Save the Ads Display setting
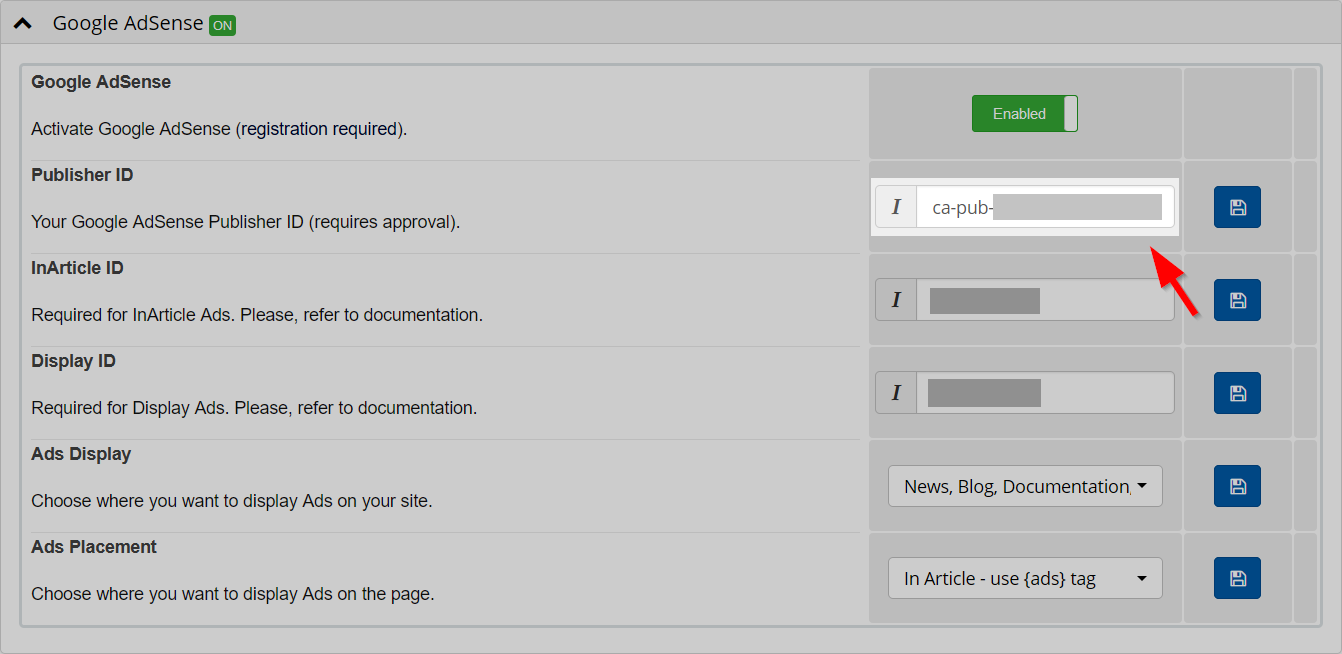Screen dimensions: 1342x654 [1237, 486]
